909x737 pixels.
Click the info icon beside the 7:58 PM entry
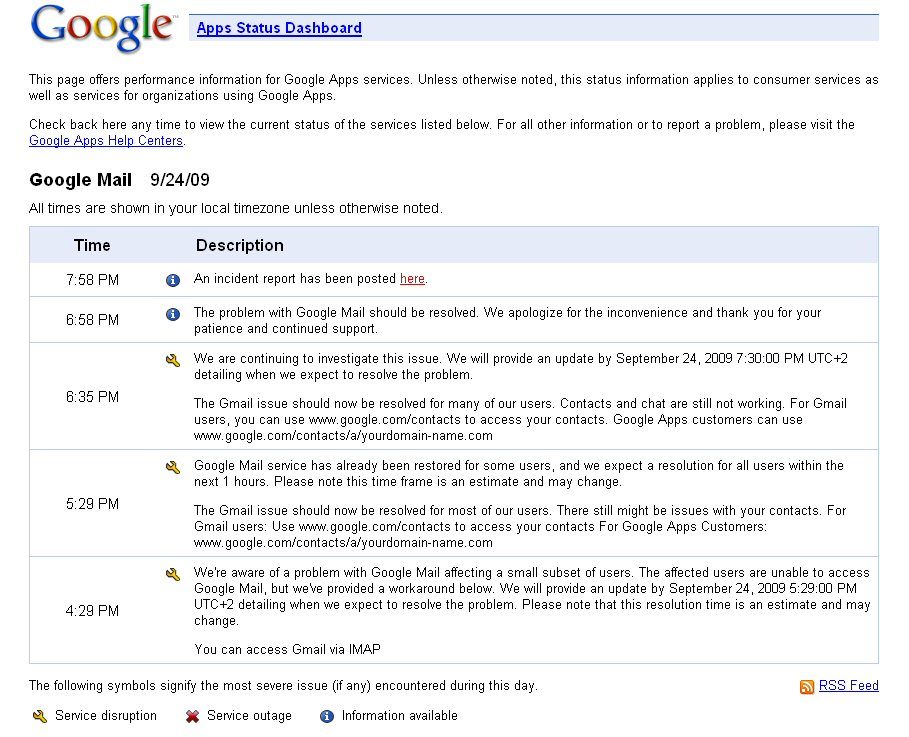point(172,280)
